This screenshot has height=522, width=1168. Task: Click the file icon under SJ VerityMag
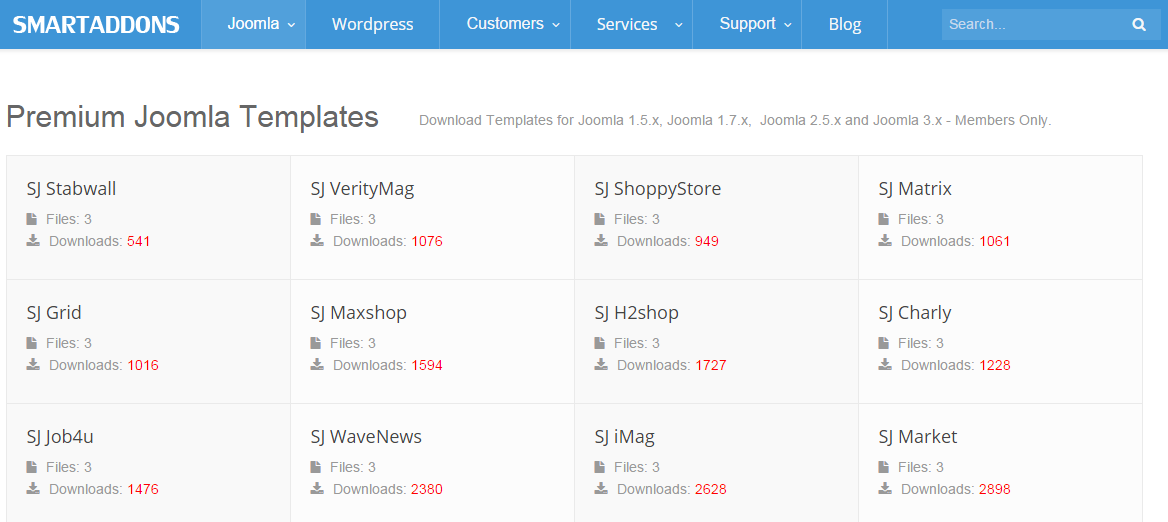pyautogui.click(x=315, y=219)
